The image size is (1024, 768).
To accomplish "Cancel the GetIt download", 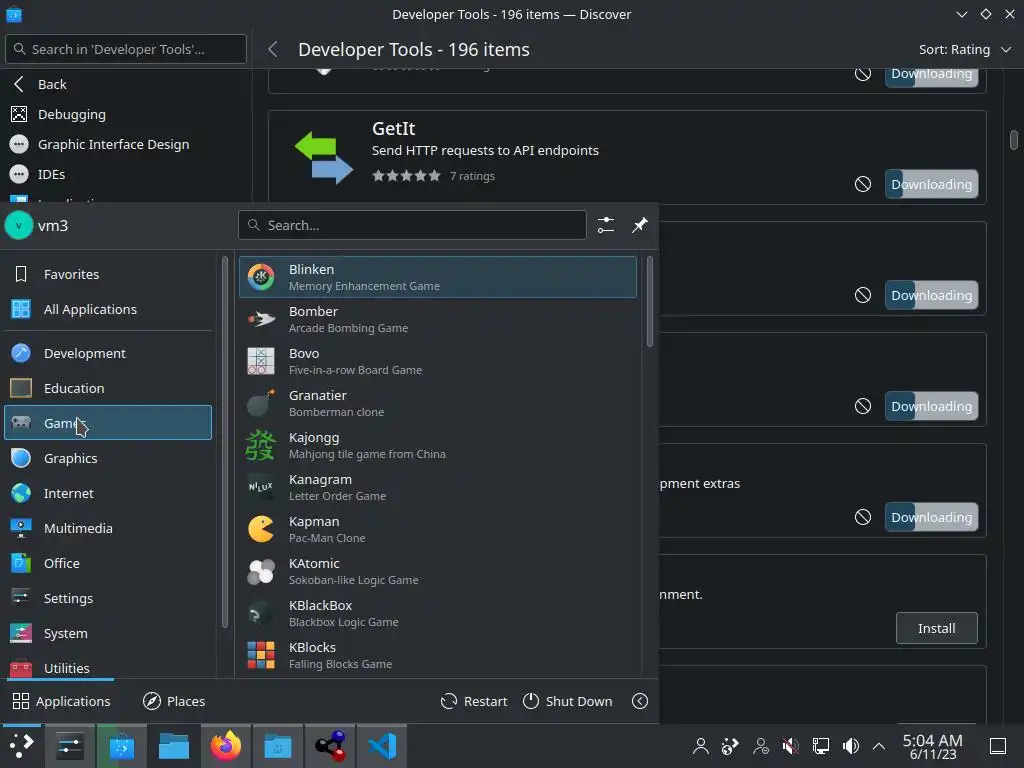I will point(863,184).
